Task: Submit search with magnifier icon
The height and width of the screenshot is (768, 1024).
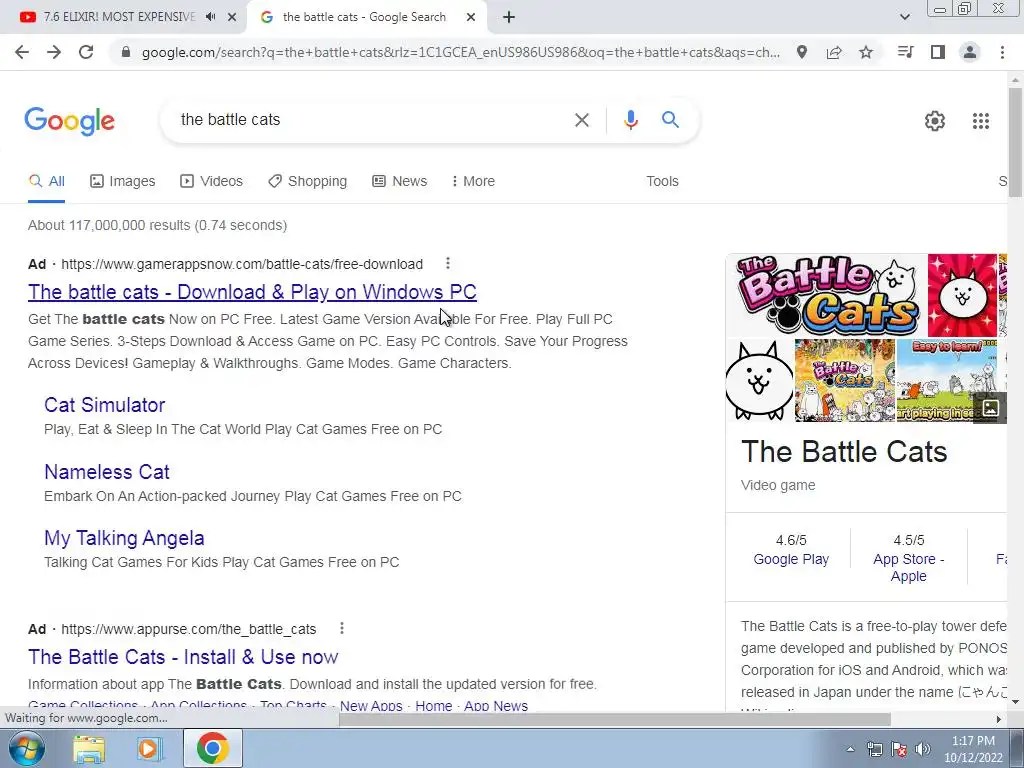Action: coord(670,120)
